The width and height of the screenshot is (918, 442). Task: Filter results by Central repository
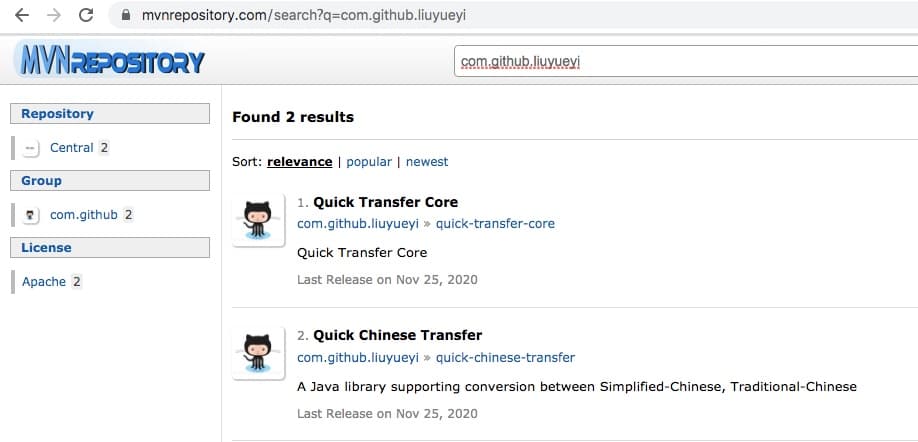71,148
